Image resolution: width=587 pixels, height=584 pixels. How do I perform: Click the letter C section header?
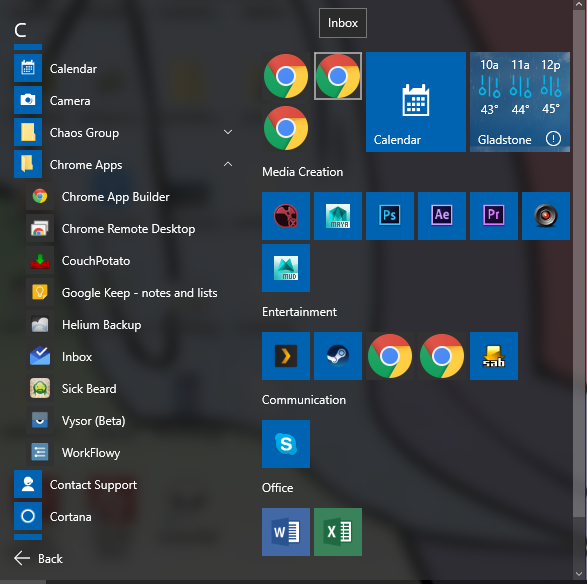click(21, 30)
